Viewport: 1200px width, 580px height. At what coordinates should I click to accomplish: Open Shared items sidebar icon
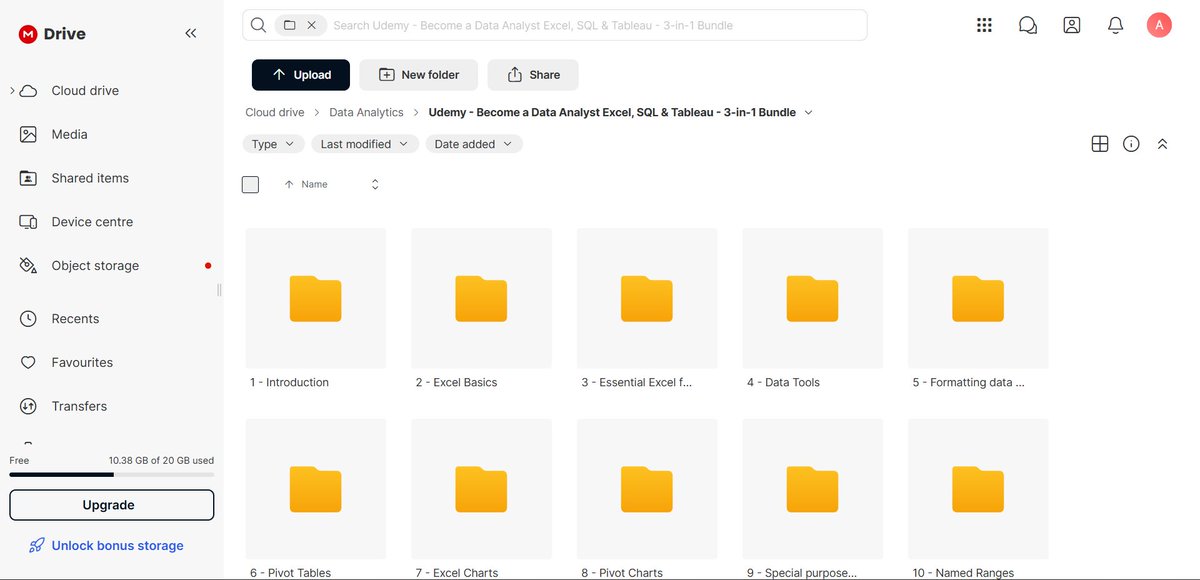pyautogui.click(x=29, y=178)
